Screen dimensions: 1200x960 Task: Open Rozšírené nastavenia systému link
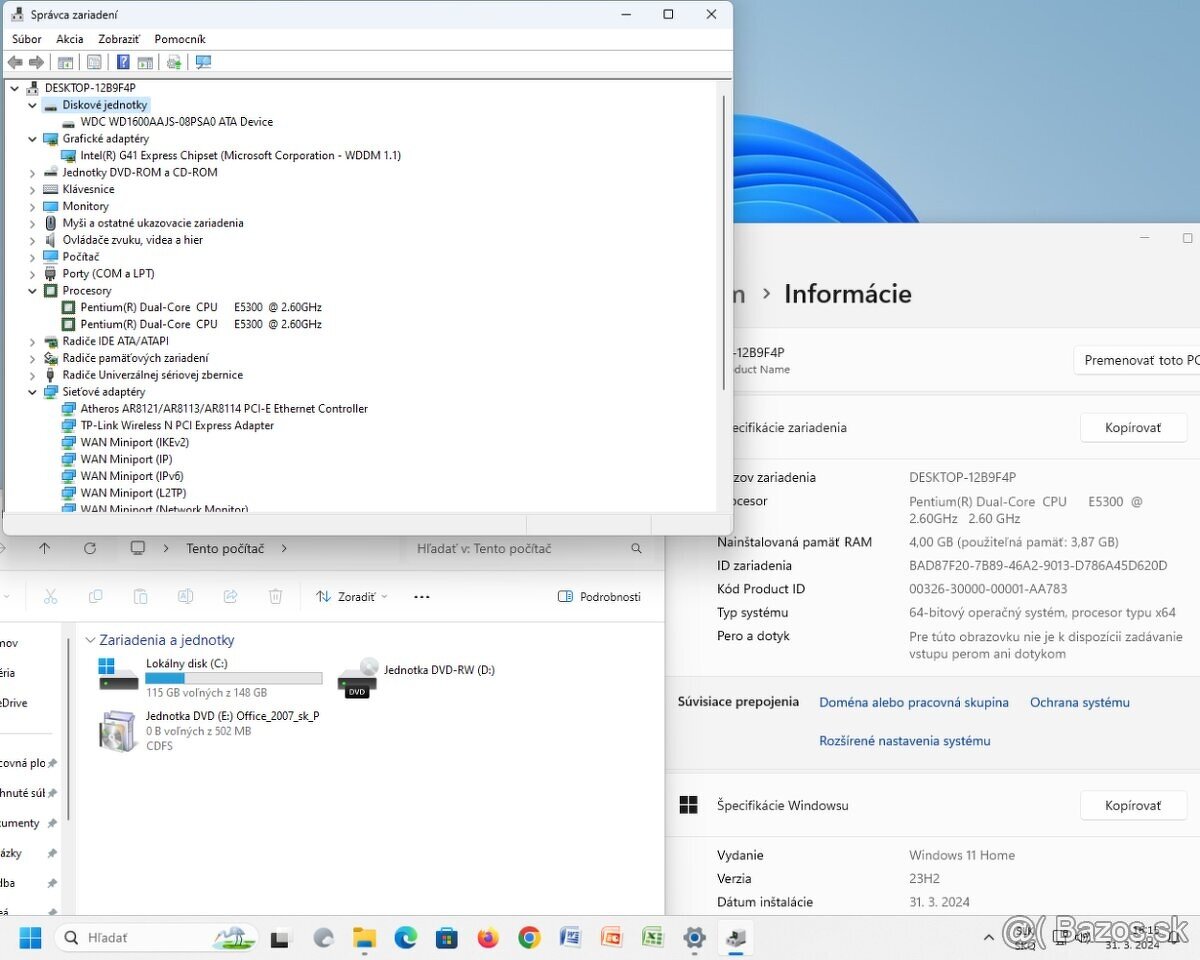click(904, 740)
